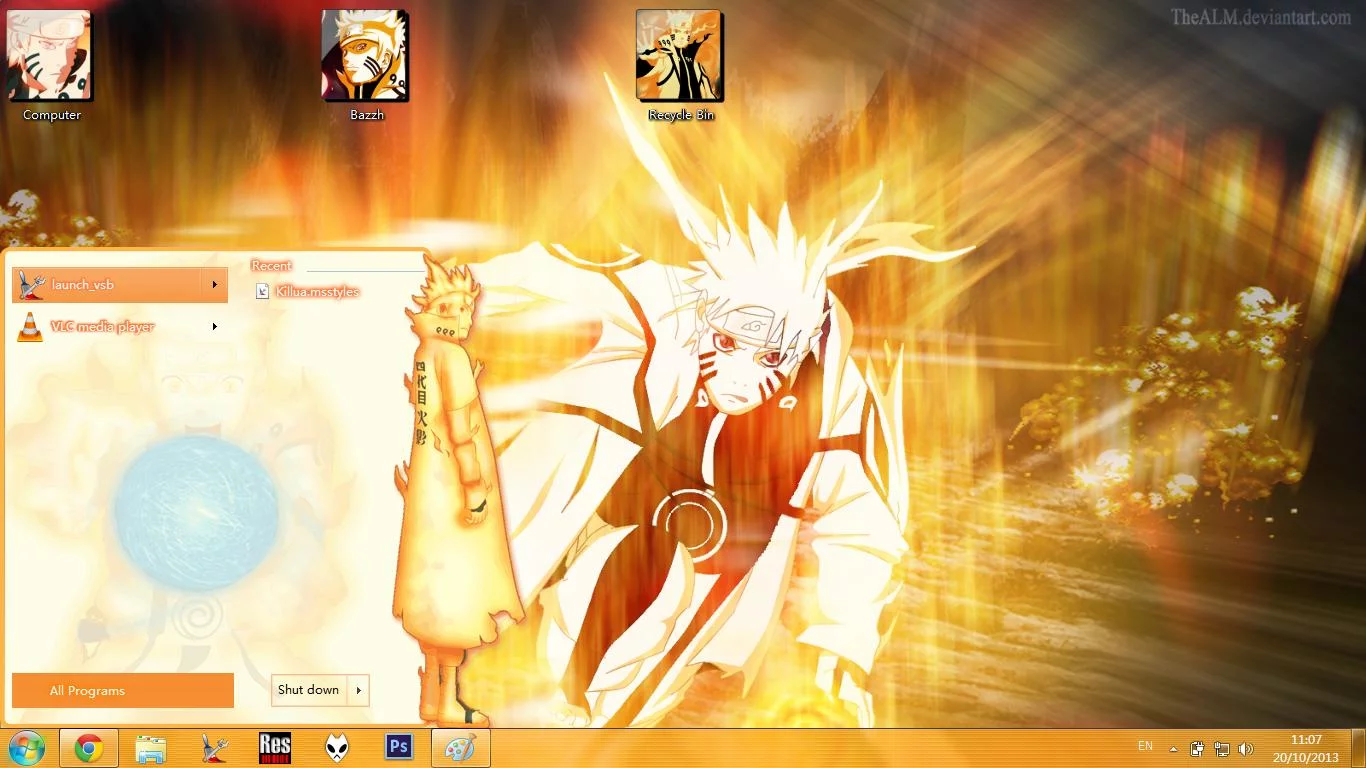Open the clock showing 11:07
This screenshot has width=1366, height=768.
coord(1307,740)
